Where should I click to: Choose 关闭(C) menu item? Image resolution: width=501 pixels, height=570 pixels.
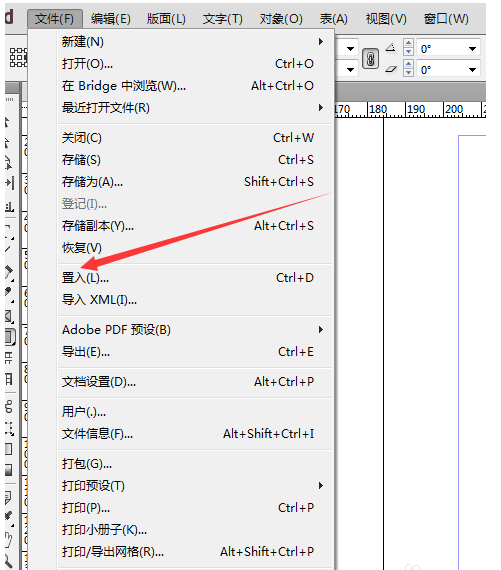pos(195,138)
